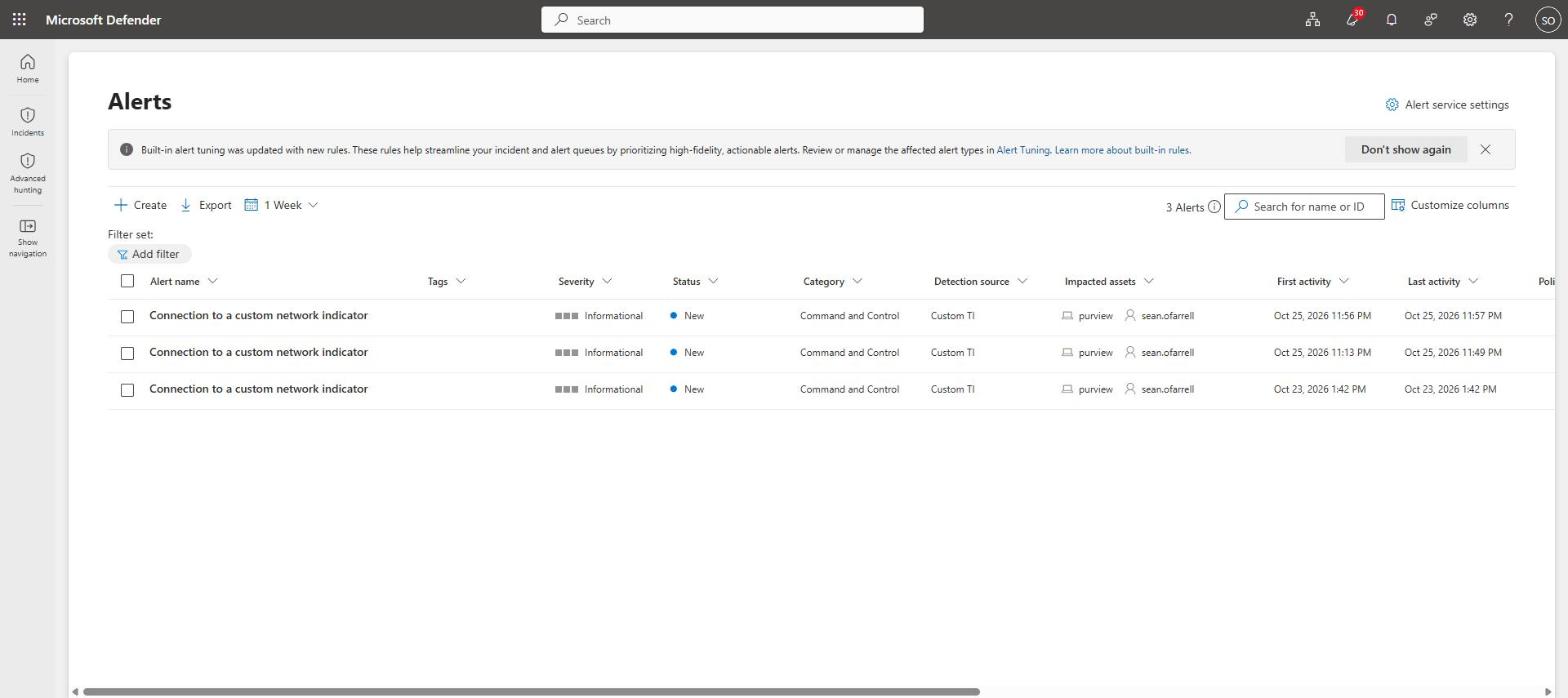Click device icon in Oct 25 11:56 PM row

tap(1067, 315)
